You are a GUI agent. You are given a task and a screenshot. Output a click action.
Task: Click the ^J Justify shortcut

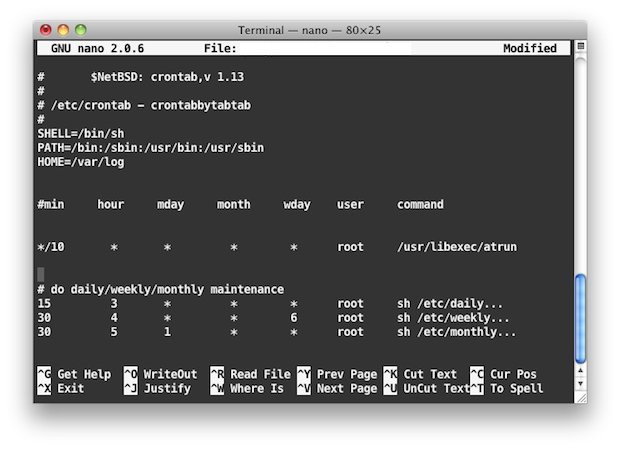157,388
